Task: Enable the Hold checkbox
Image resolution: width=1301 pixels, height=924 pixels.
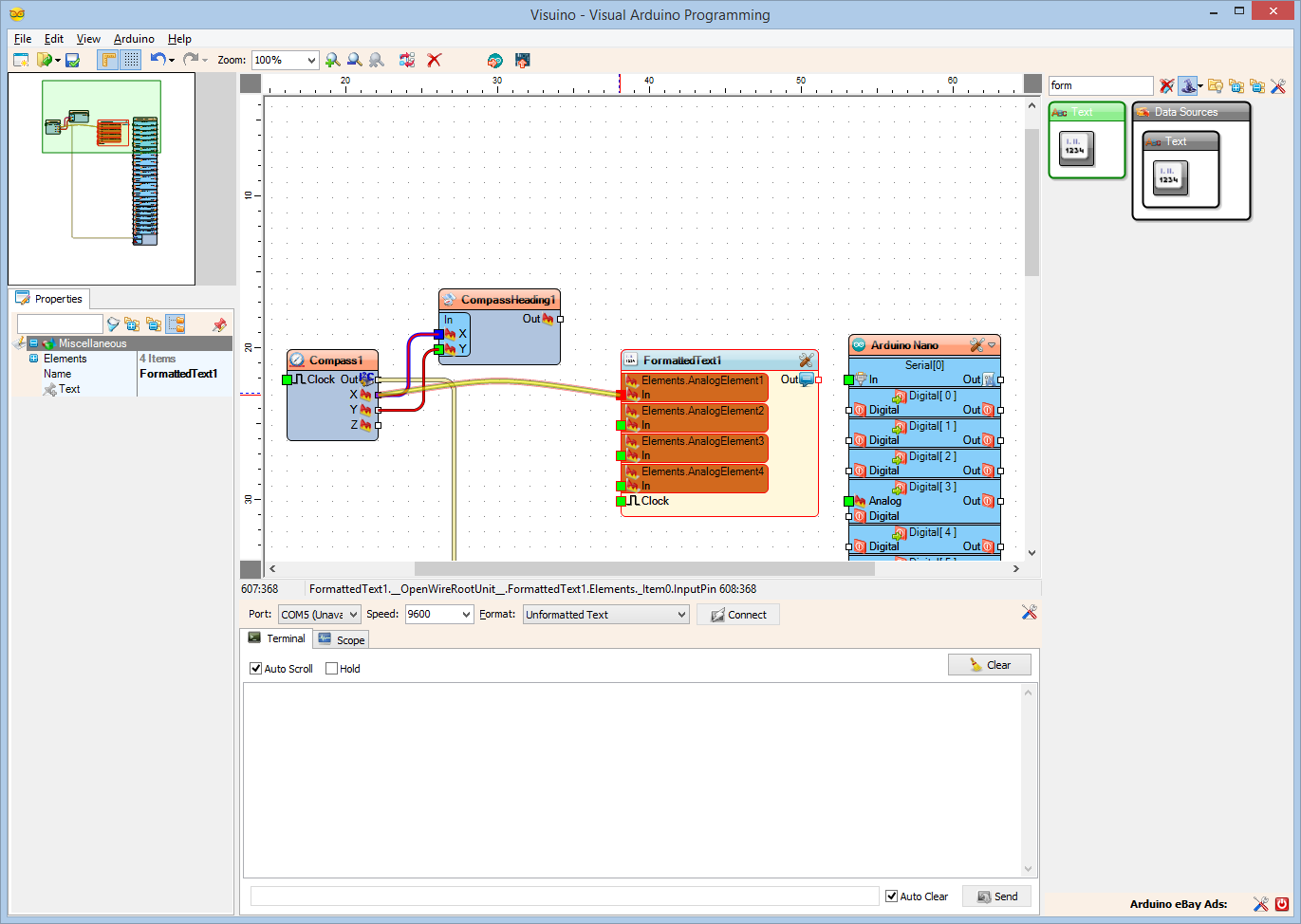Action: 332,669
